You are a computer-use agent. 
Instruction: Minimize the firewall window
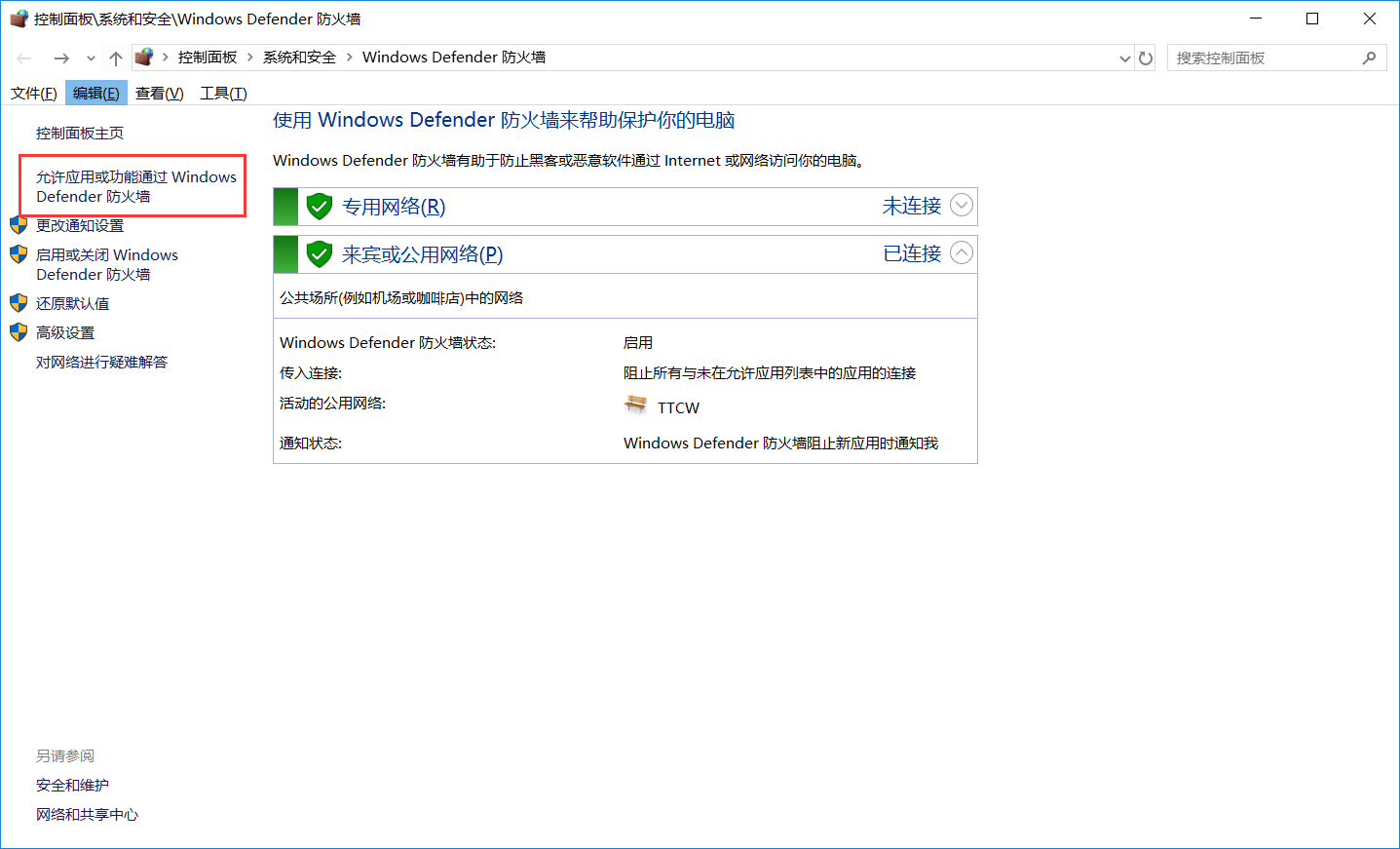[x=1256, y=19]
